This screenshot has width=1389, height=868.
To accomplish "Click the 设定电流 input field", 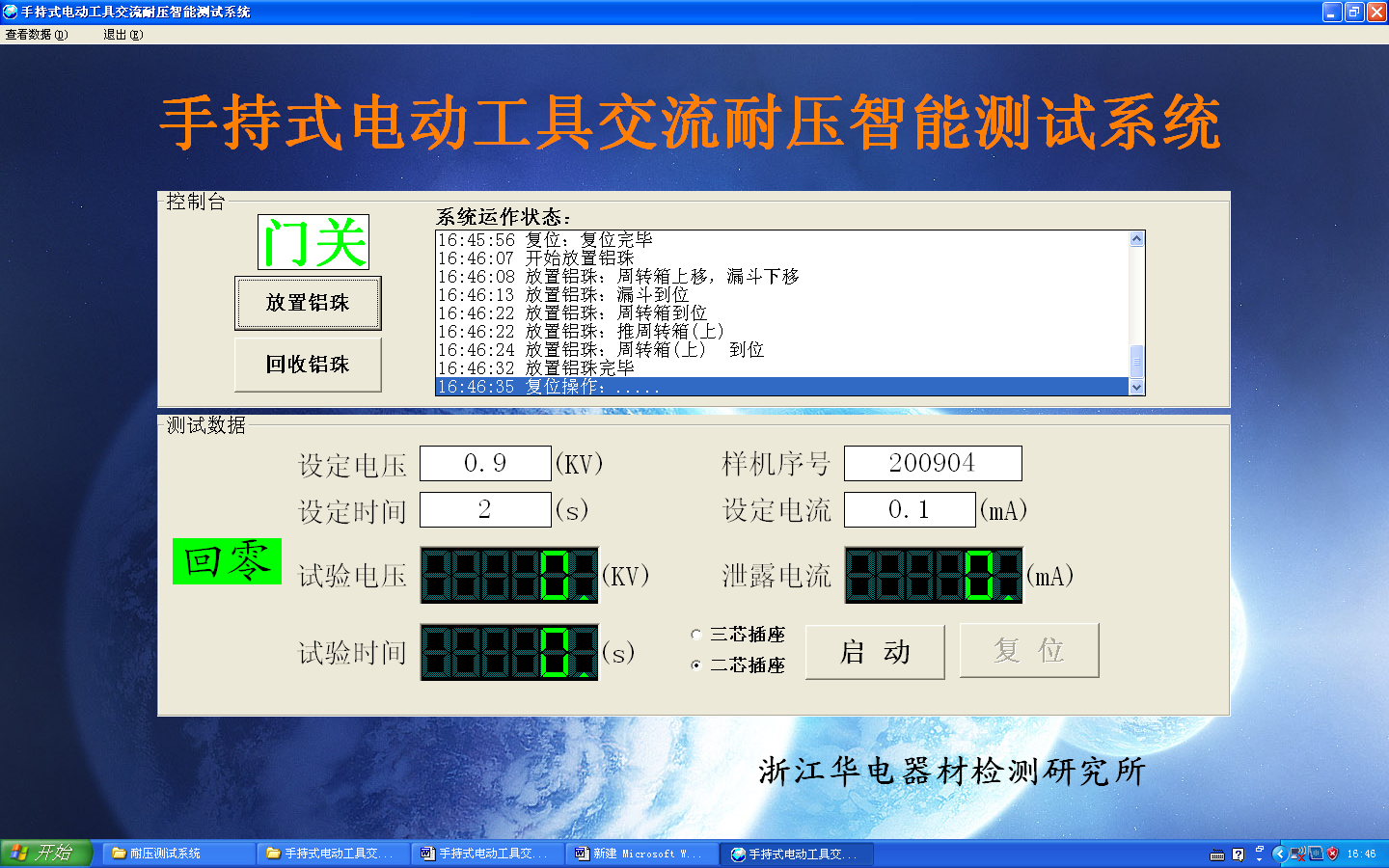I will pos(910,509).
